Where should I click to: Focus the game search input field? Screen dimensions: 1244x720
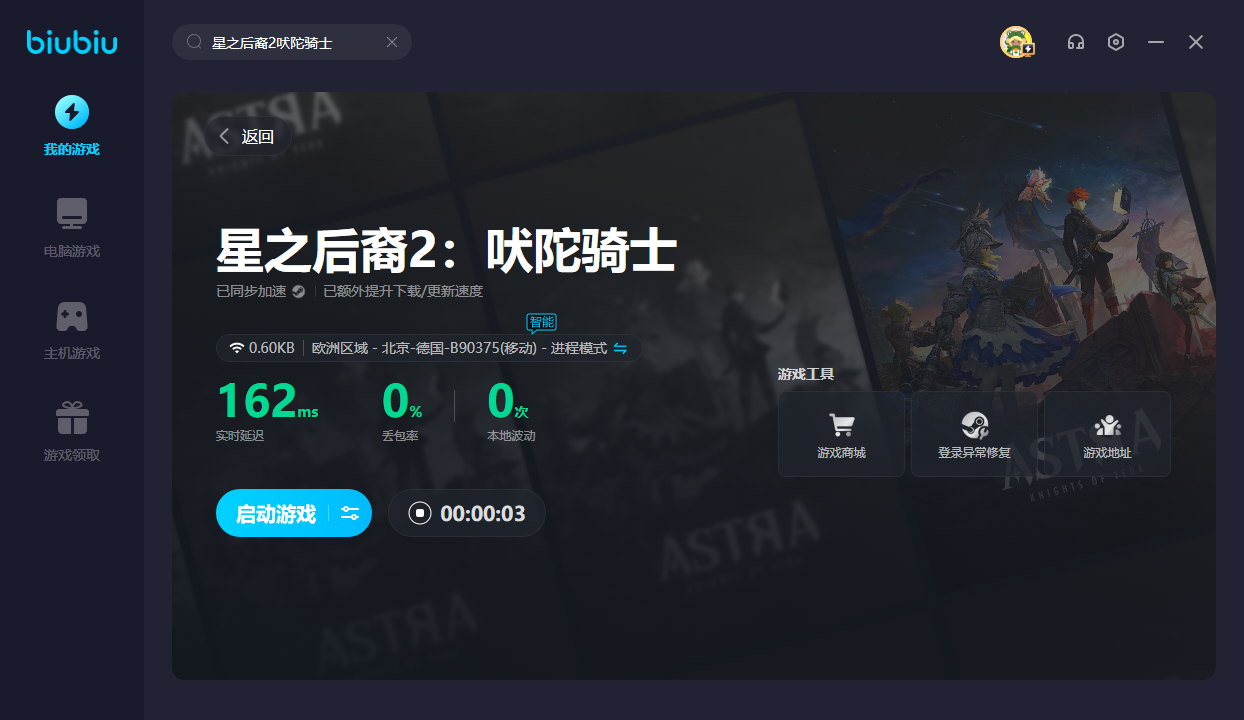coord(290,42)
